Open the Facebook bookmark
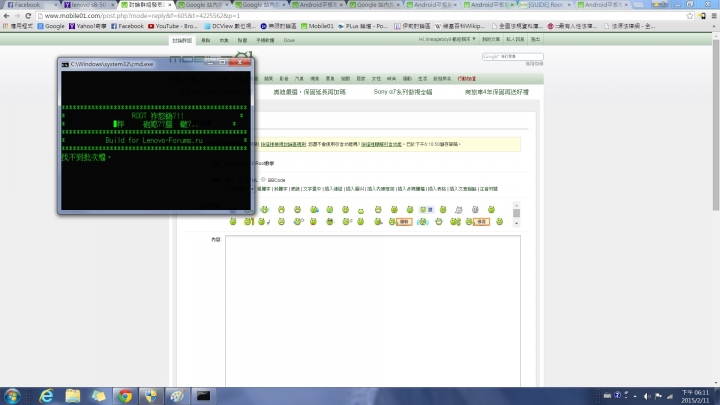 coord(127,26)
